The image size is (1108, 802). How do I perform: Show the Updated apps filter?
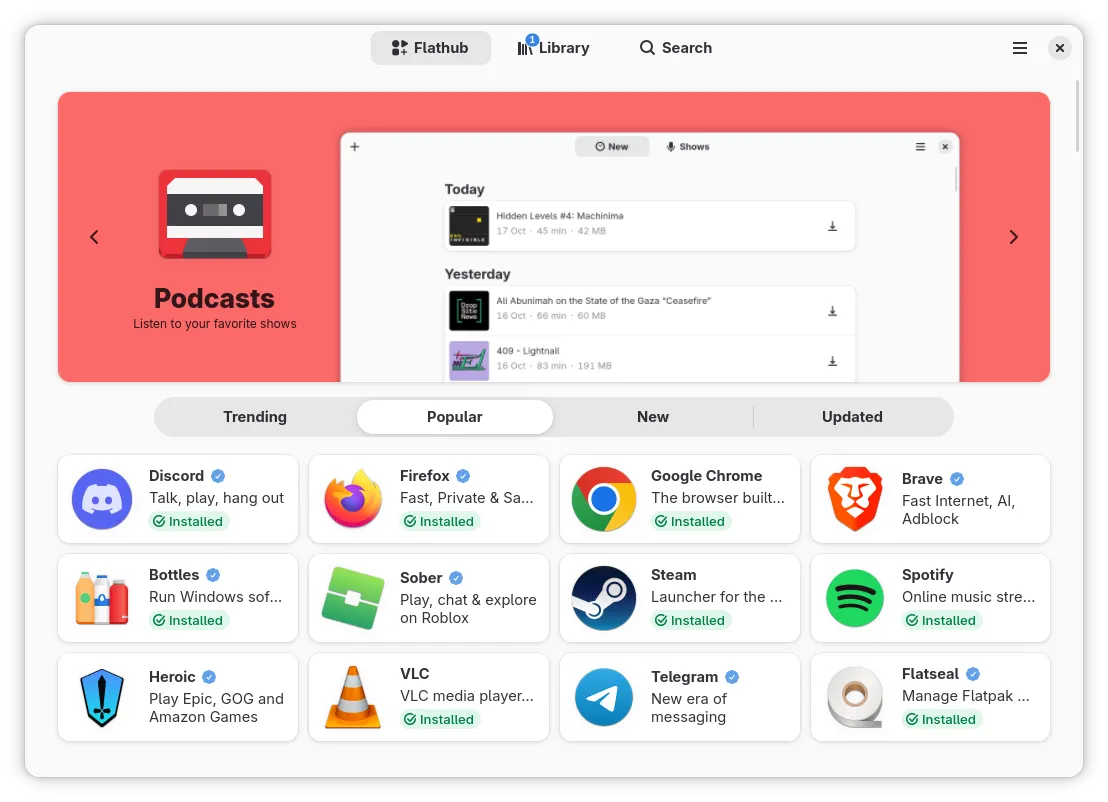[852, 417]
